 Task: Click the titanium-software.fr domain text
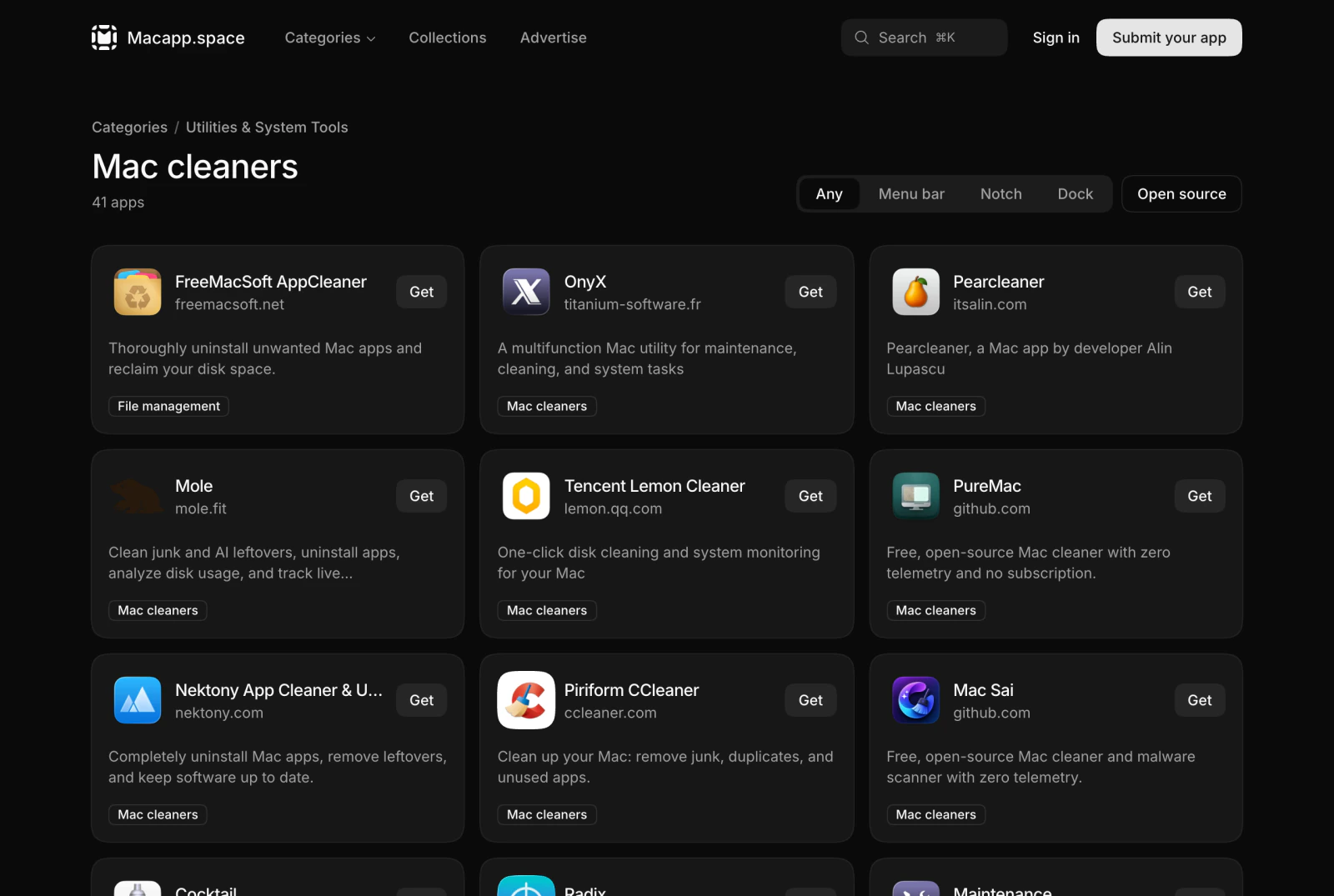[632, 304]
